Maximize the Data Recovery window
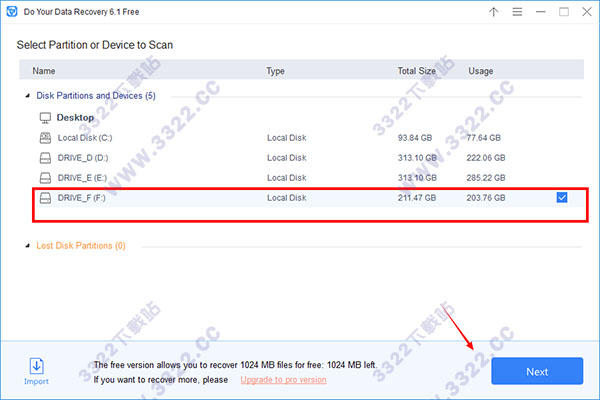Viewport: 600px width, 400px height. pyautogui.click(x=564, y=12)
